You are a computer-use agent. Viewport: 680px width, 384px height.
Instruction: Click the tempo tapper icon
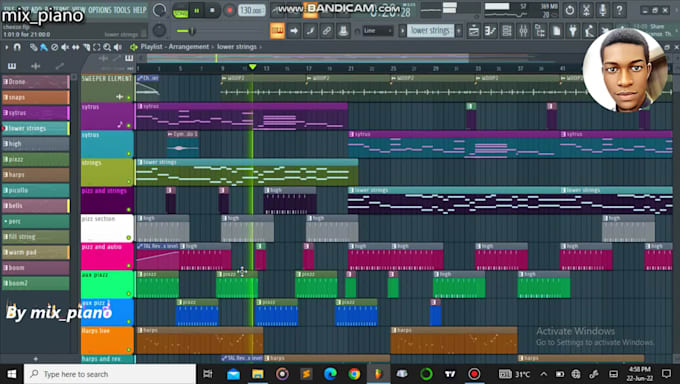pos(589,31)
